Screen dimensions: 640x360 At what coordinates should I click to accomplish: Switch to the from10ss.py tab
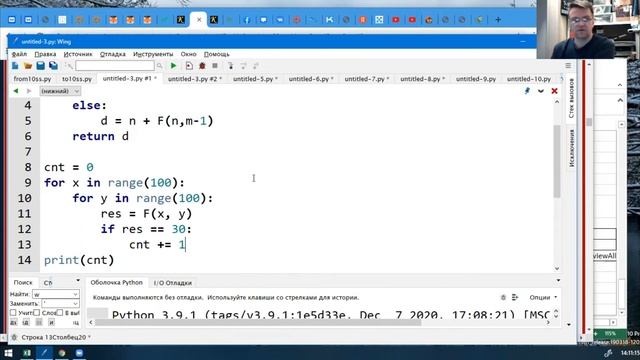click(32, 79)
